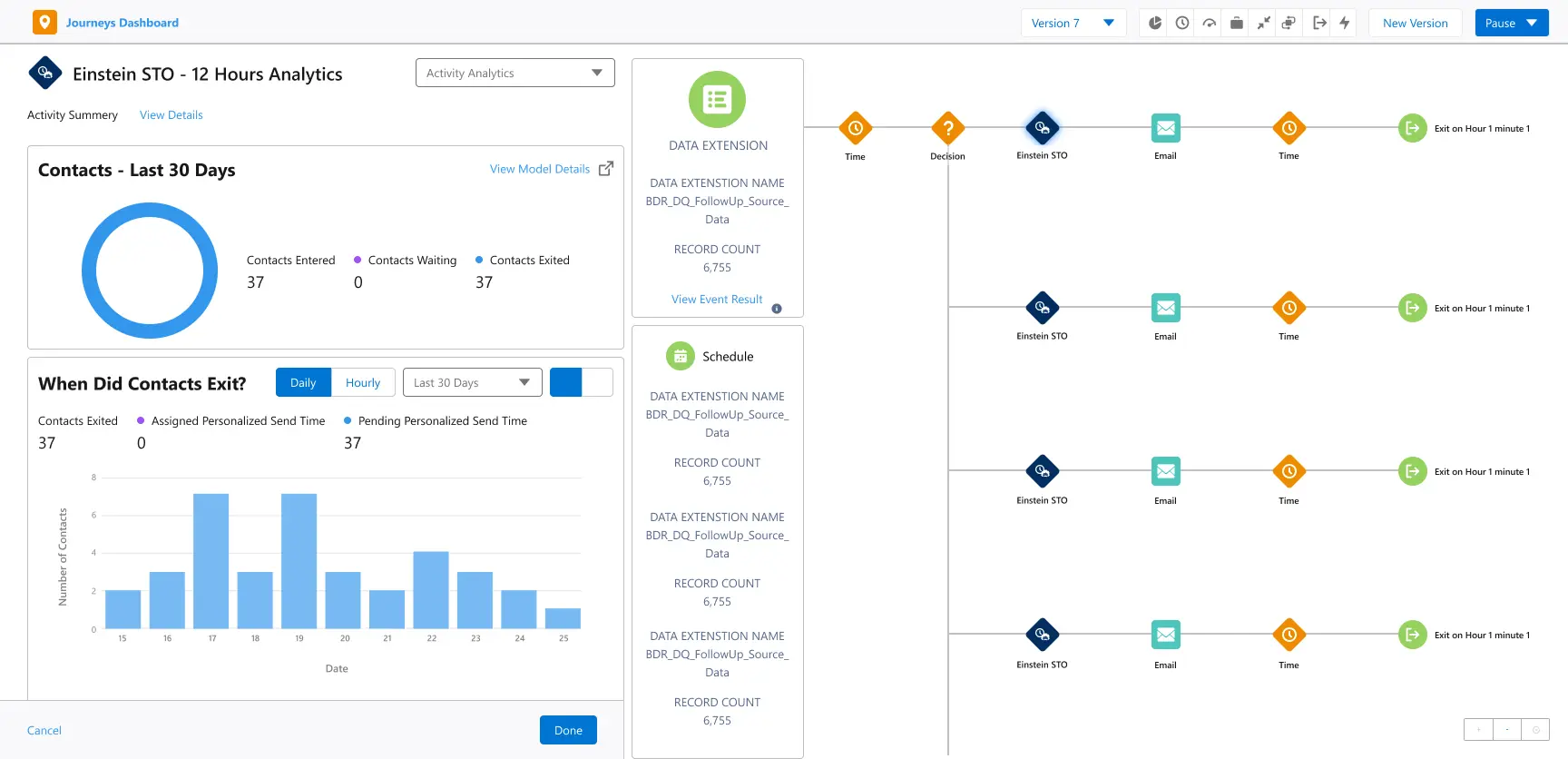Select the Email node on the top branch
1568x759 pixels.
click(x=1166, y=128)
